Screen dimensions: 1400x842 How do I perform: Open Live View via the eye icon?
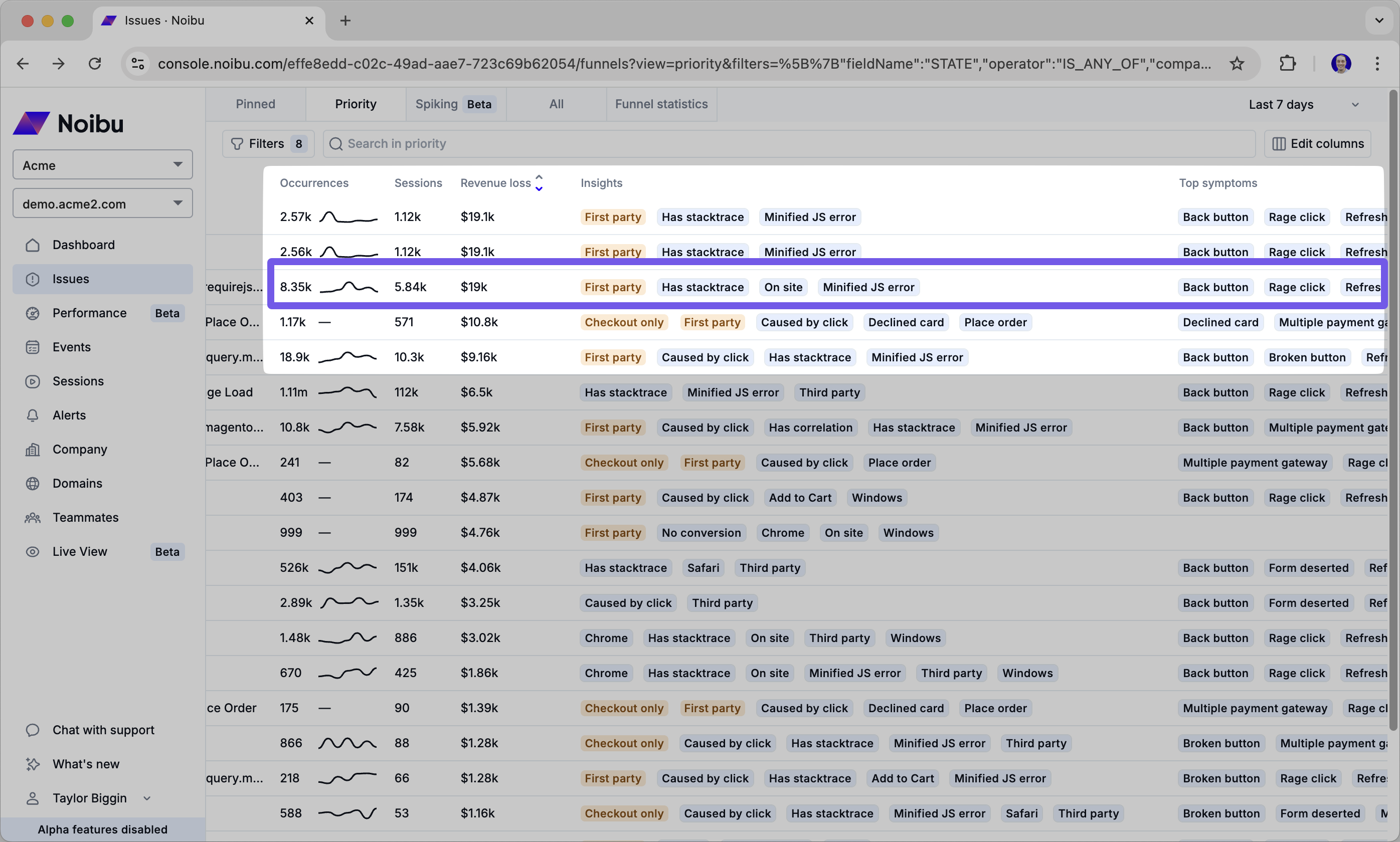coord(33,551)
